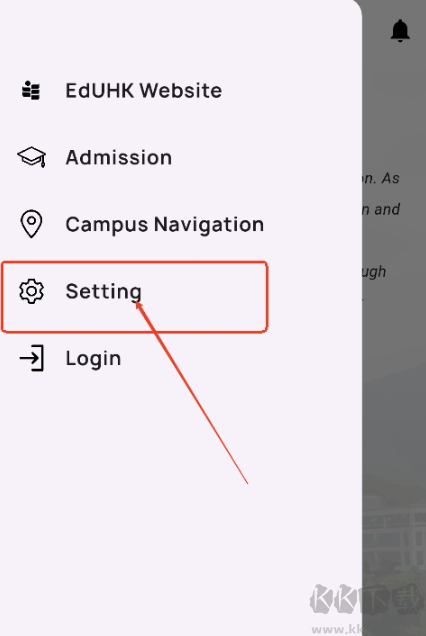
Task: Click the Login arrow-into-door icon
Action: point(32,358)
